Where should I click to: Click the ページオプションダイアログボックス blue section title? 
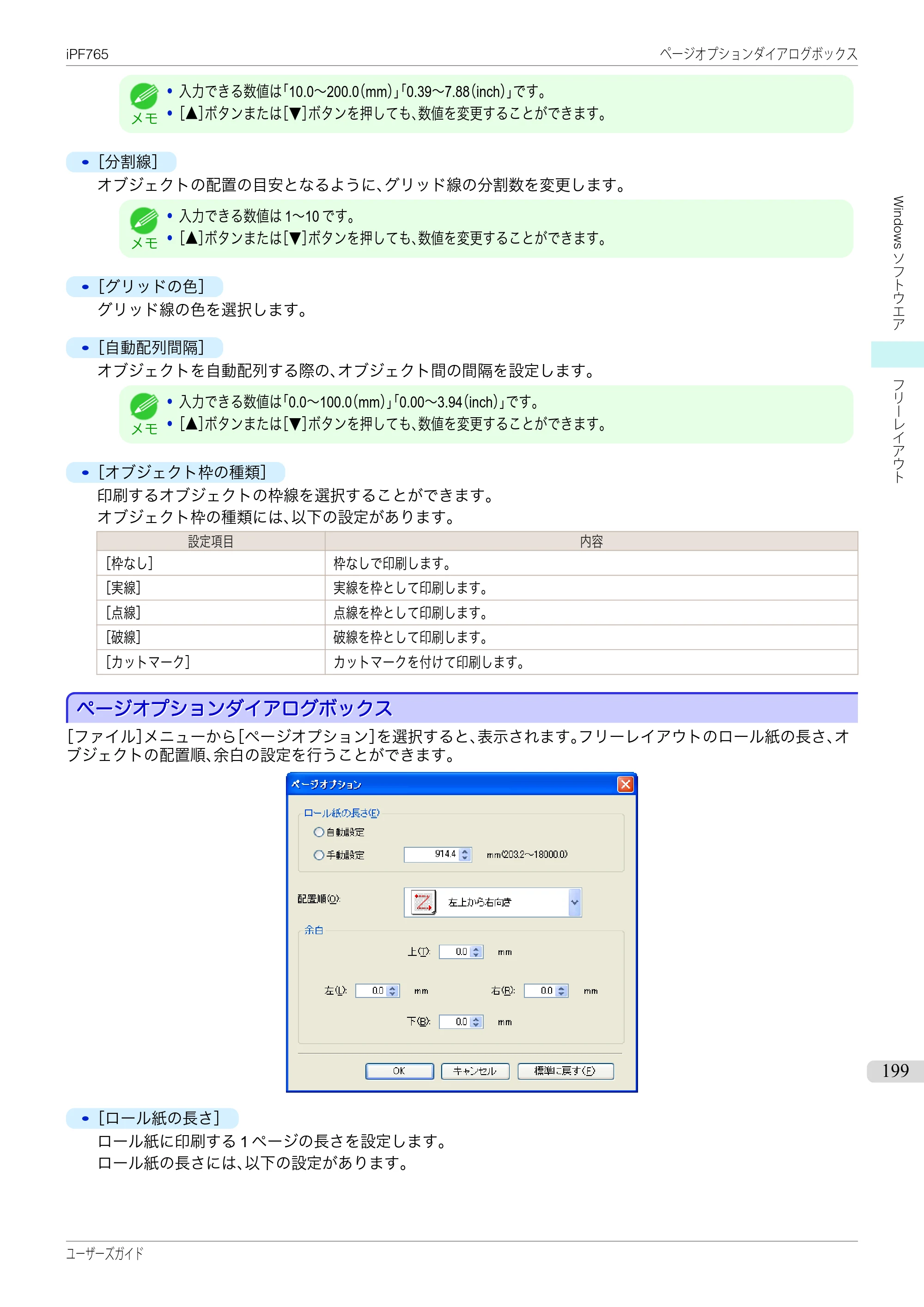pos(235,709)
